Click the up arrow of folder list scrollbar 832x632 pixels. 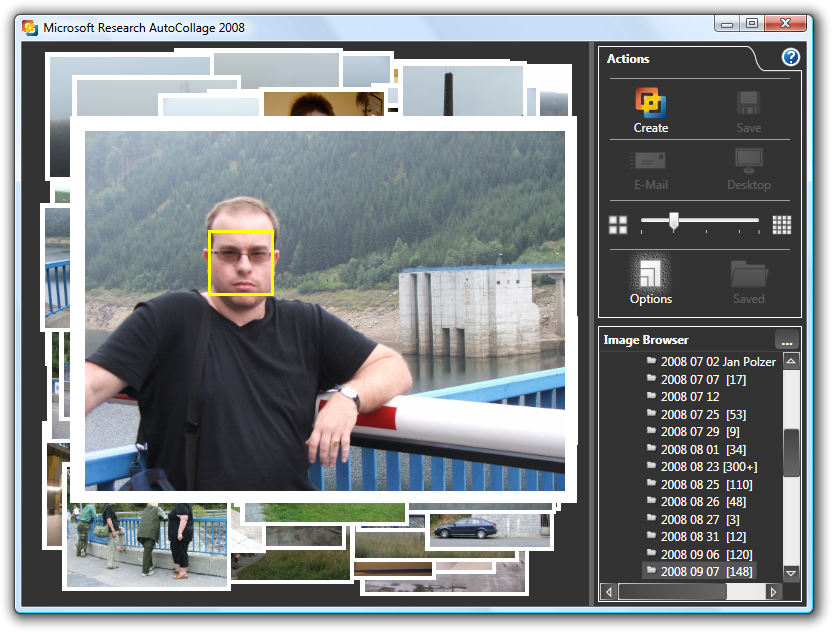(791, 361)
